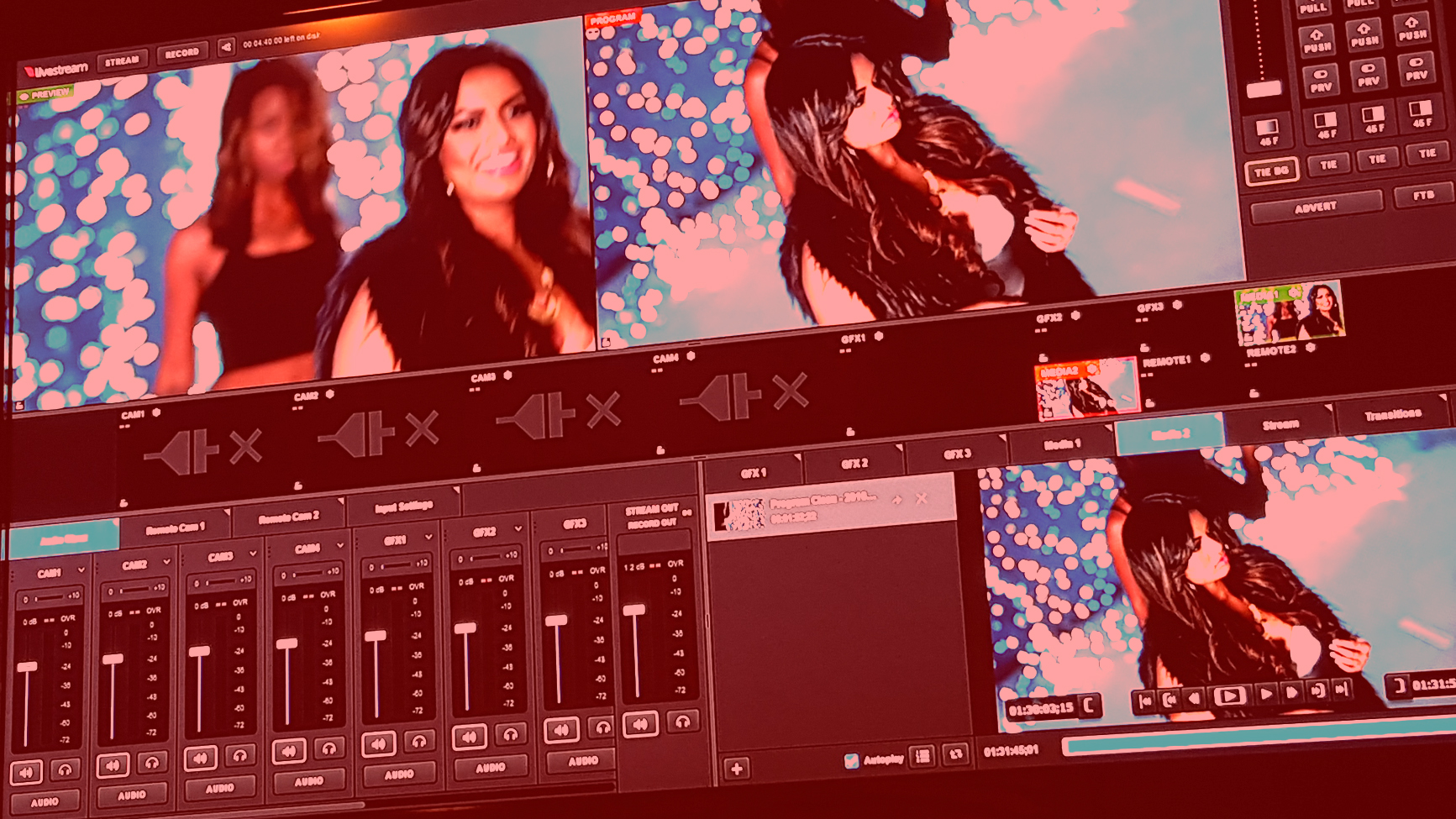Open the GFX 1 tab
The image size is (1456, 819).
click(754, 473)
